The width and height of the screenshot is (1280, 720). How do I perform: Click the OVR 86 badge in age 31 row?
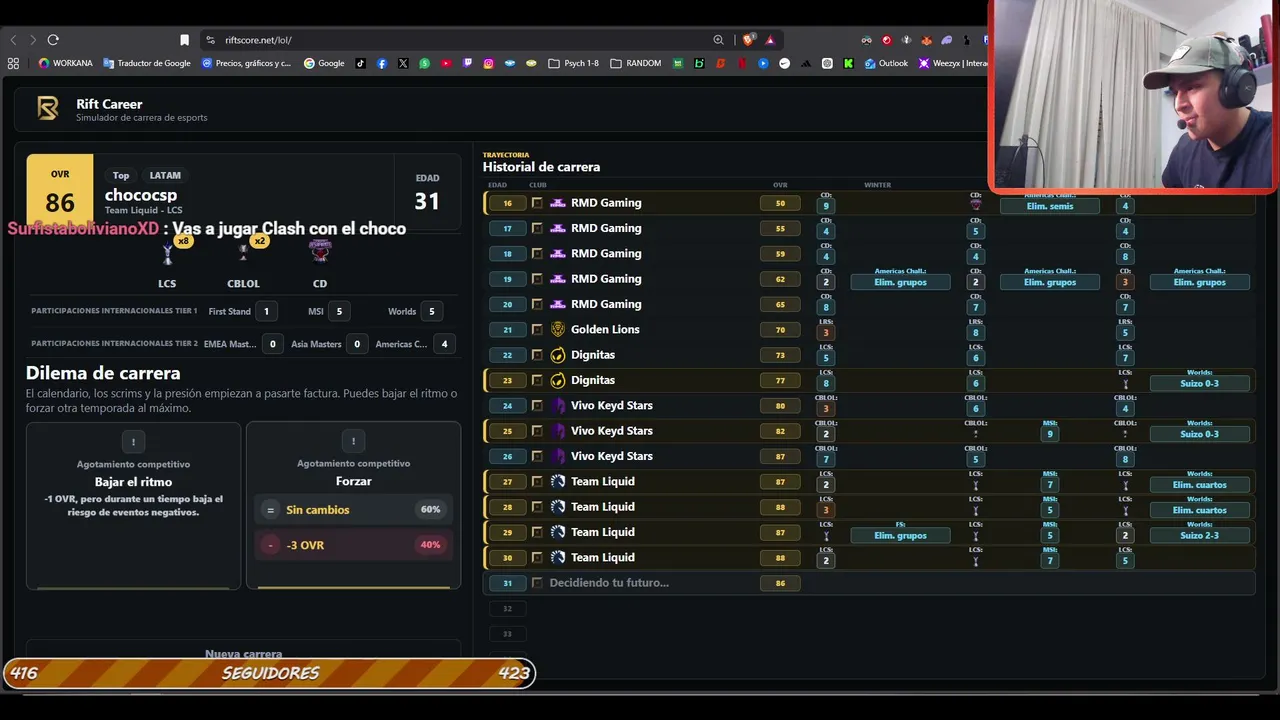pos(780,583)
